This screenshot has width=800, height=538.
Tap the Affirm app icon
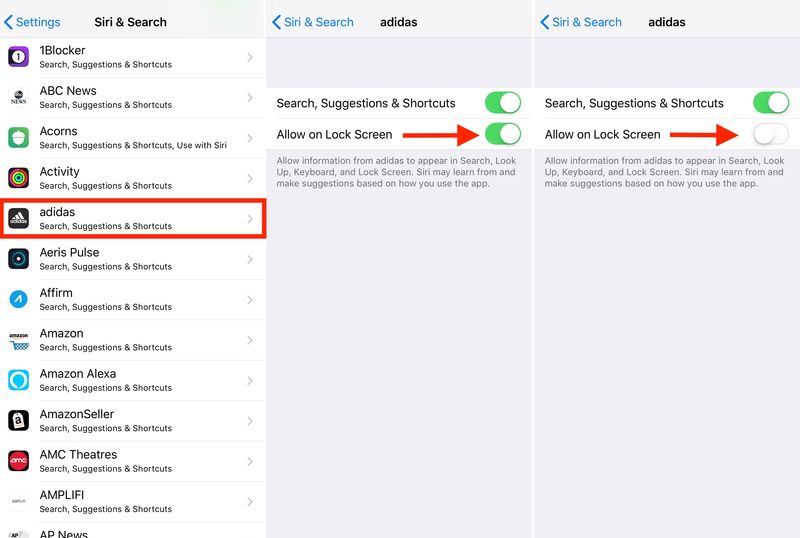[x=18, y=299]
